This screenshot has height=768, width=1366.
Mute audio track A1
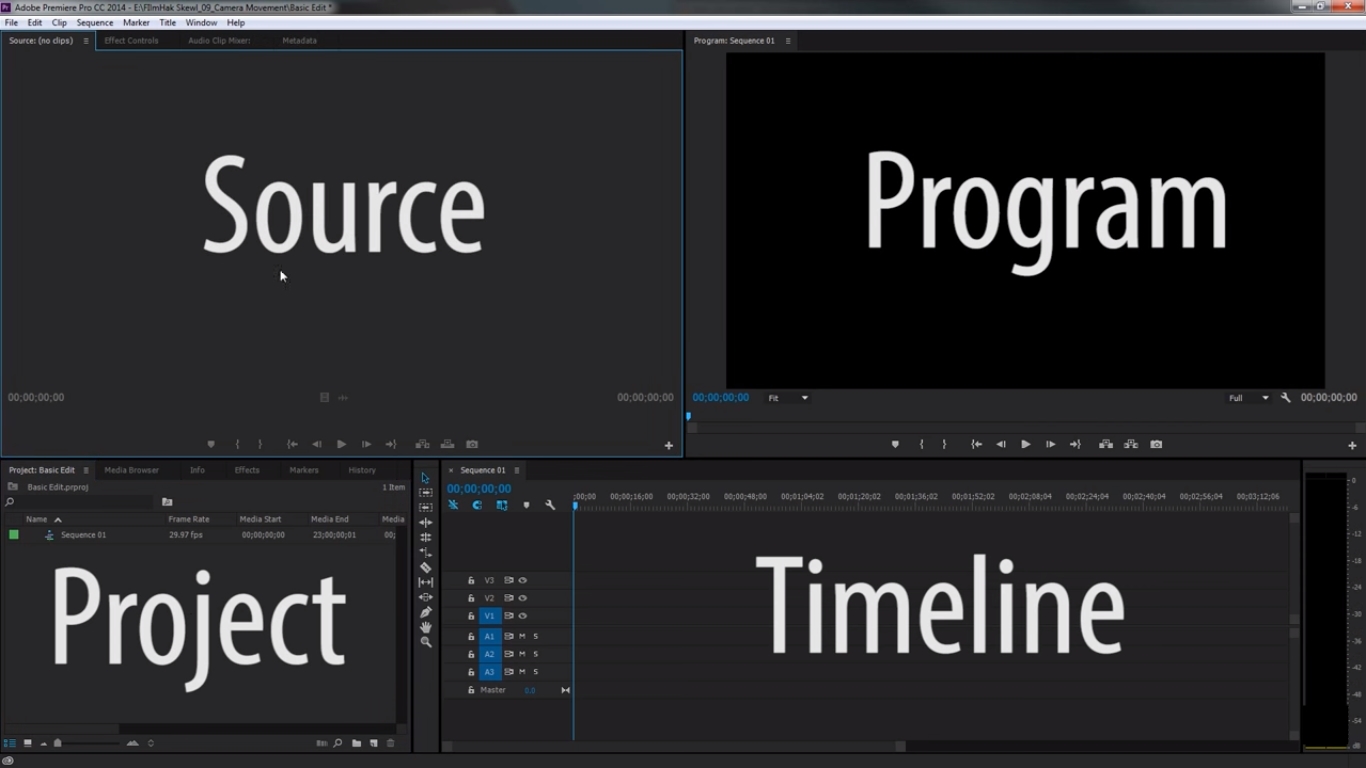522,636
